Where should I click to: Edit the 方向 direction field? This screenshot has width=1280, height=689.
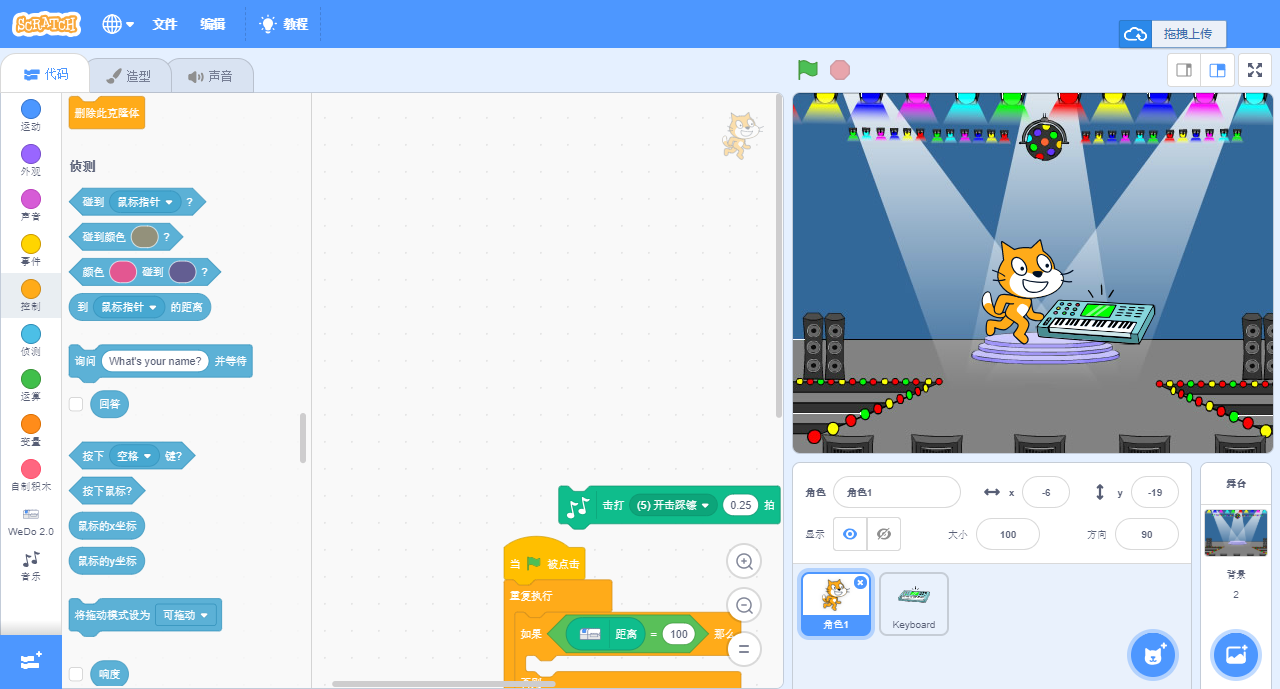[1147, 534]
